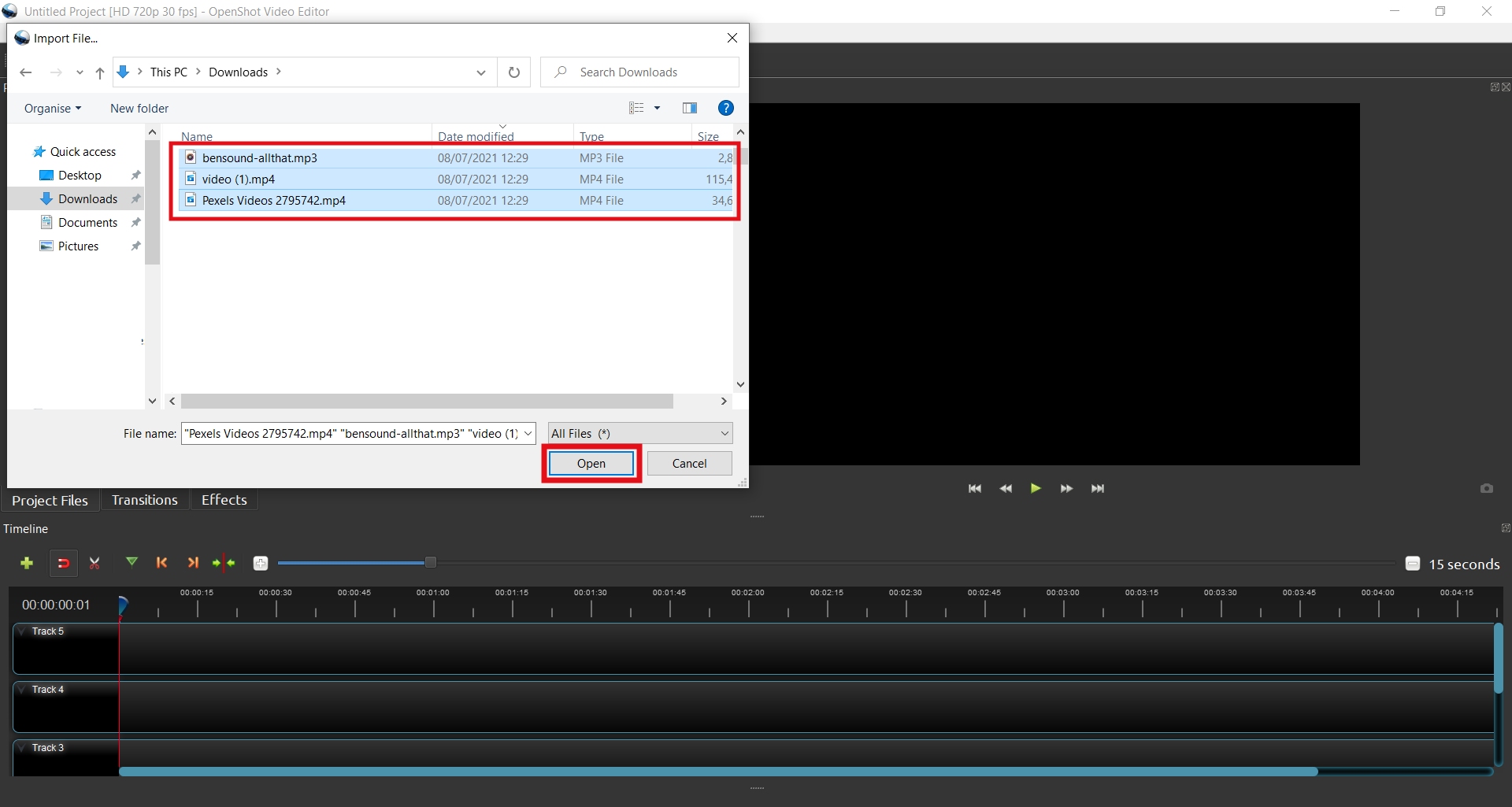
Task: Save current frame with camera icon
Action: pos(1487,488)
